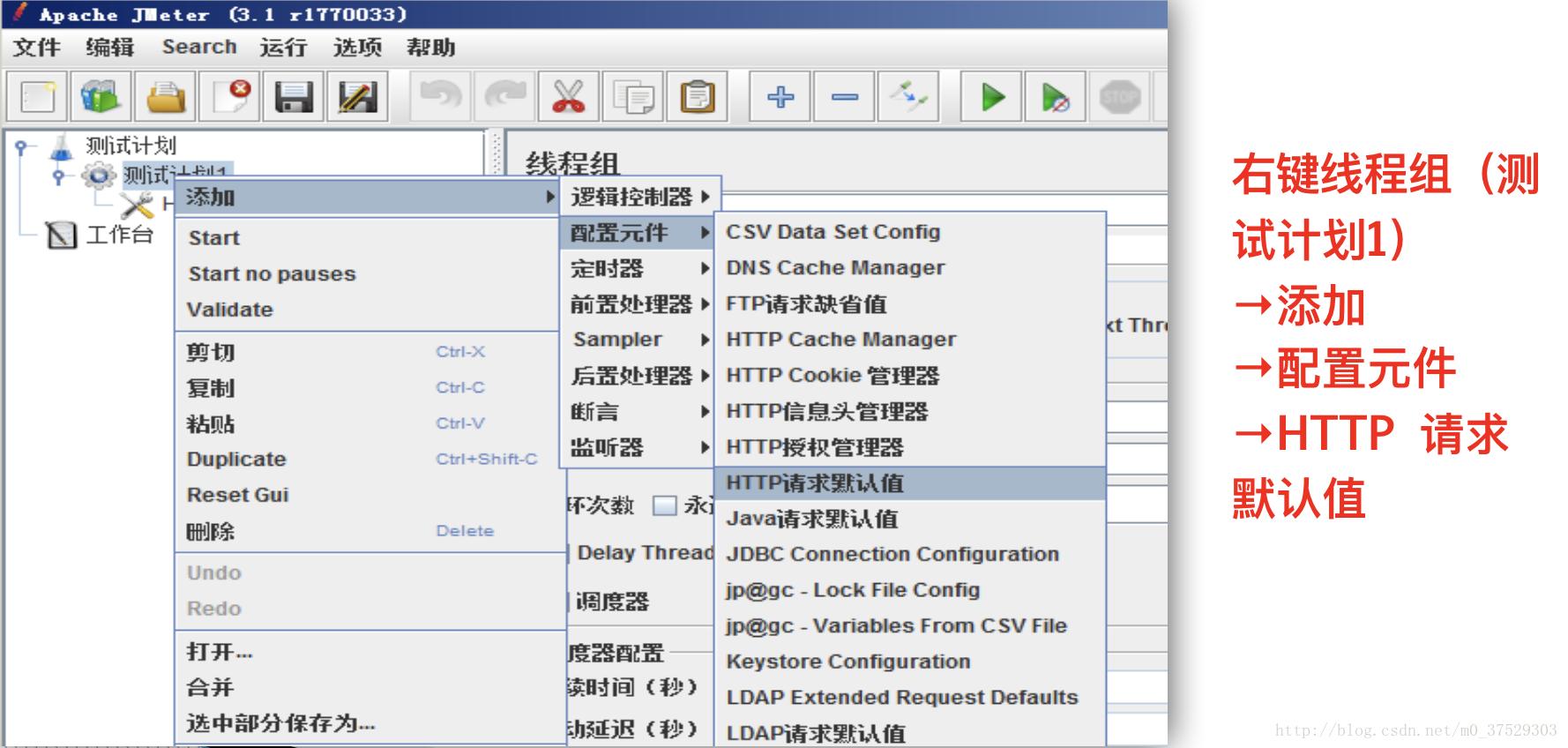Open the 运行 menu
The width and height of the screenshot is (1568, 748).
[284, 47]
